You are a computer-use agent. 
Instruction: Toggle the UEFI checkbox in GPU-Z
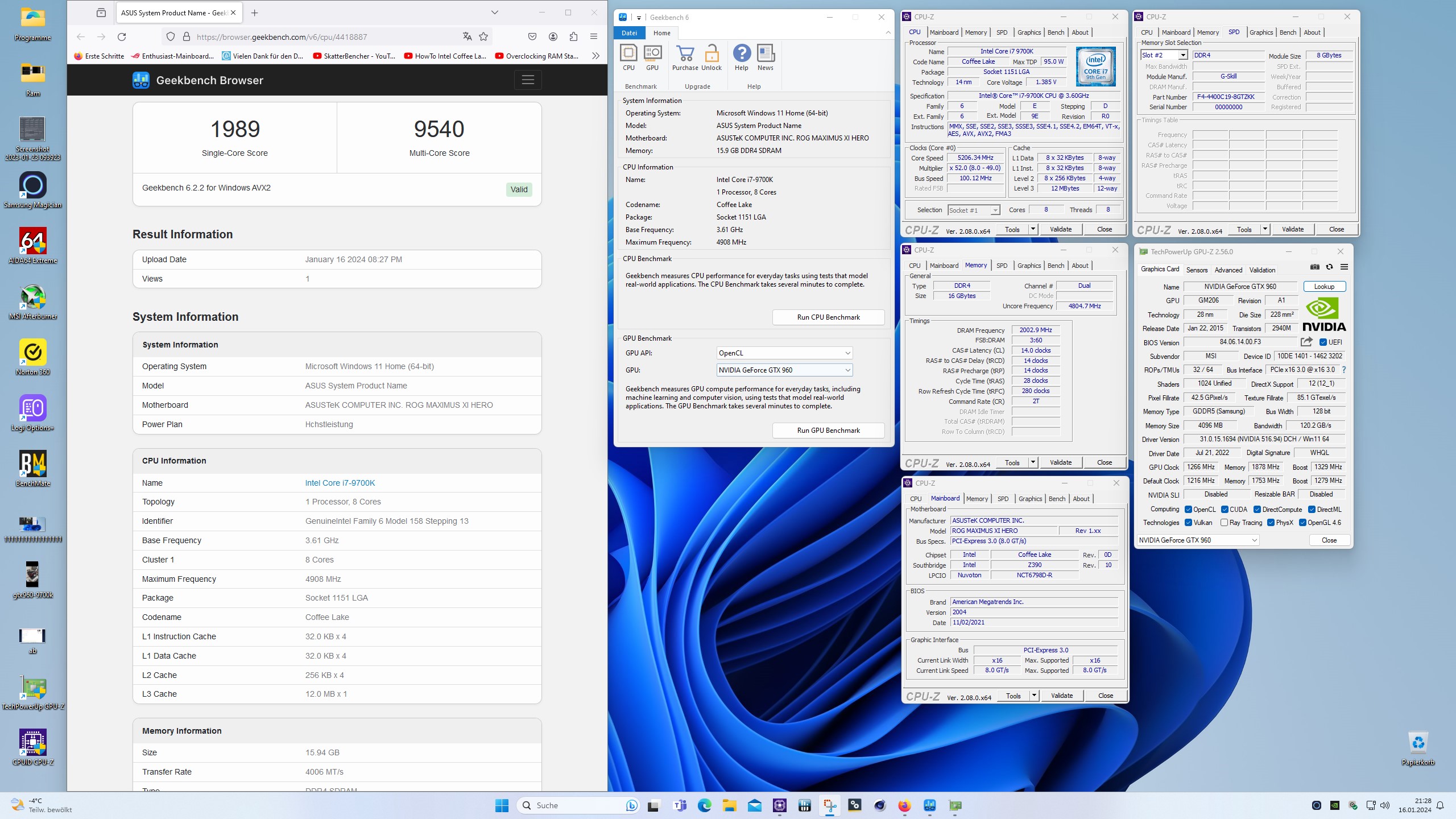pyautogui.click(x=1323, y=342)
